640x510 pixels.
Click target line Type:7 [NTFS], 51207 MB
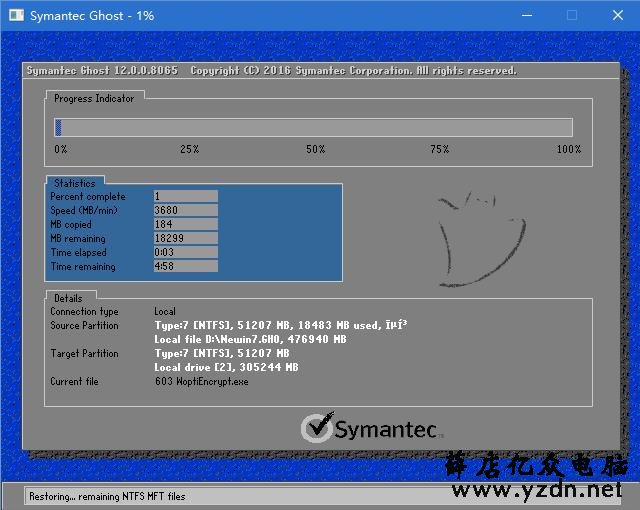click(222, 353)
